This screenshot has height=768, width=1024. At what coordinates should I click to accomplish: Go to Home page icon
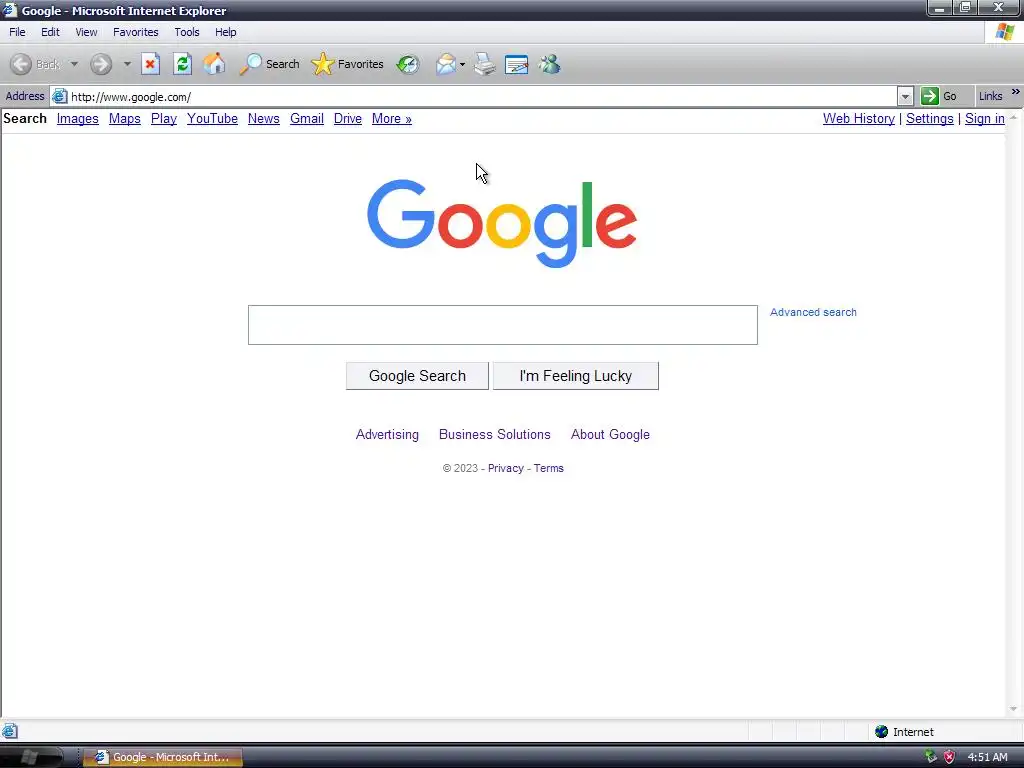214,64
